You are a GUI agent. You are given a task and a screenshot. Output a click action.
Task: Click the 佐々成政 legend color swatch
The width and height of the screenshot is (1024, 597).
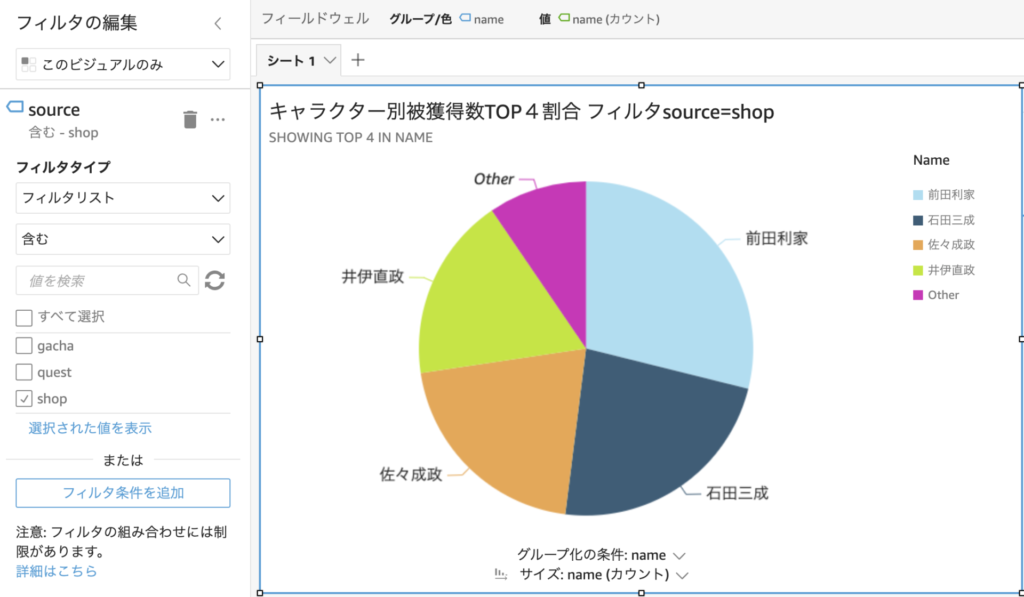[x=918, y=245]
